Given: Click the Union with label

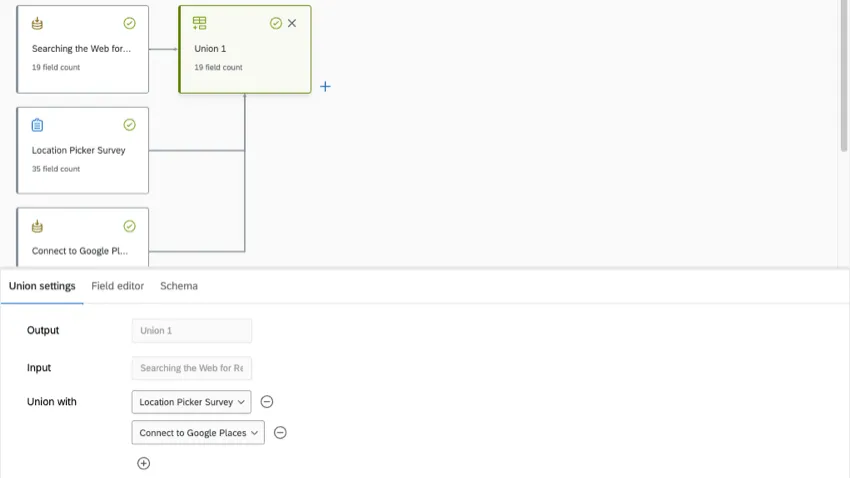Looking at the screenshot, I should (52, 402).
